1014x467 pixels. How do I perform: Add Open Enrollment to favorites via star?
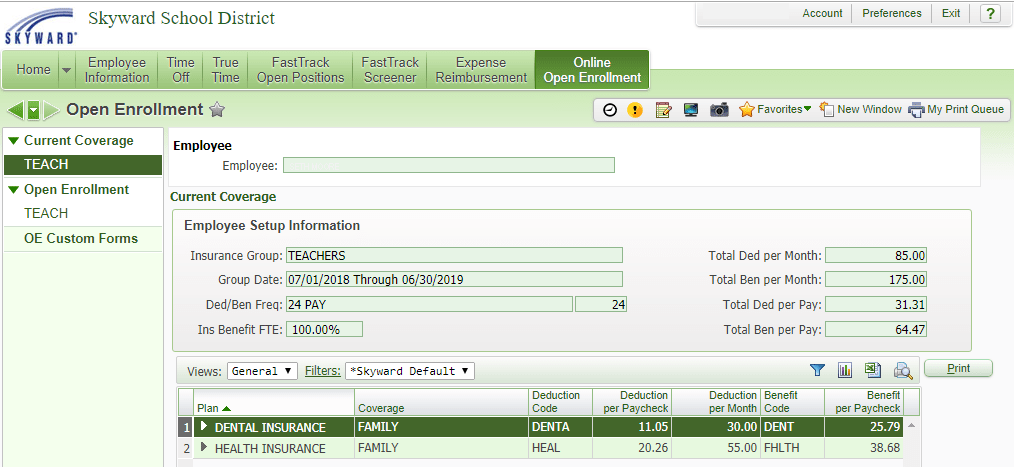pyautogui.click(x=217, y=110)
